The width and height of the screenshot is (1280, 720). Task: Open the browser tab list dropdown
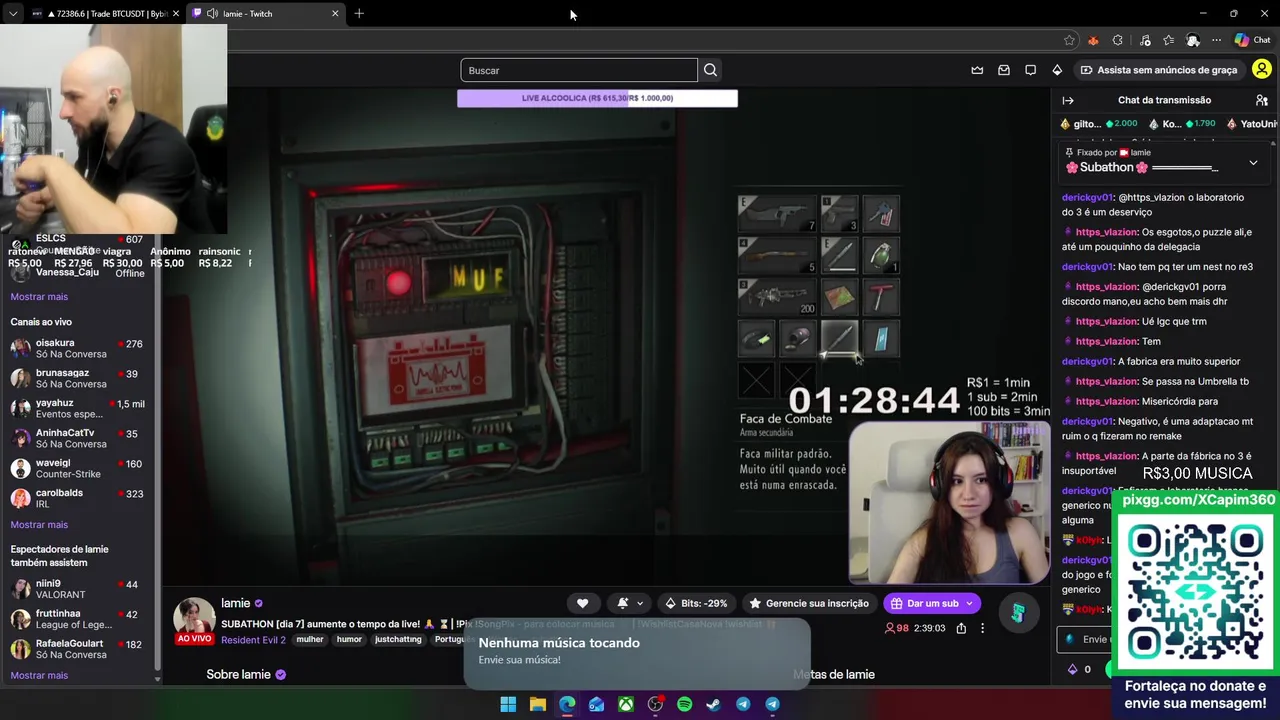pos(13,14)
